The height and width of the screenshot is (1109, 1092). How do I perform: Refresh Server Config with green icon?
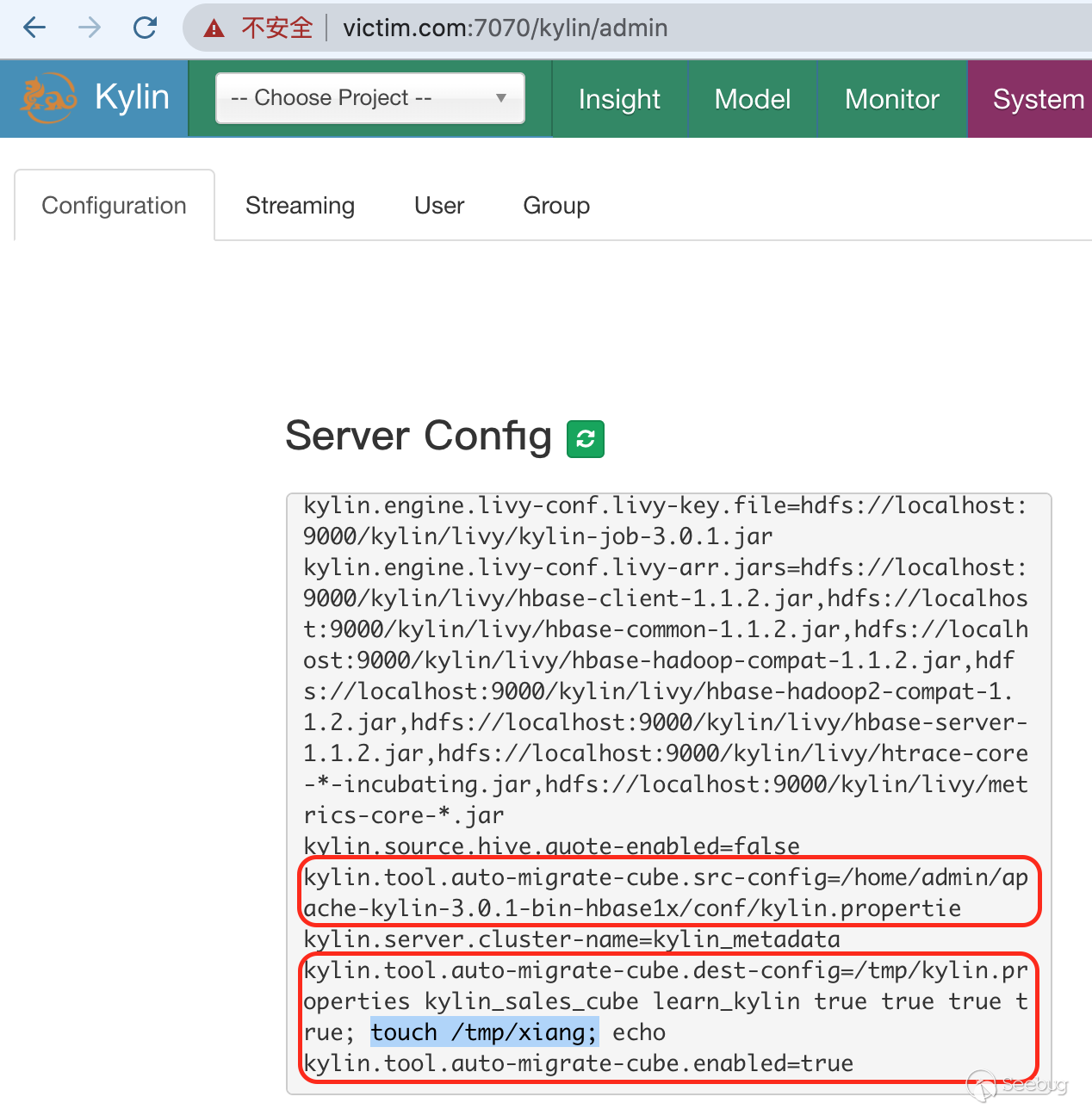tap(586, 438)
